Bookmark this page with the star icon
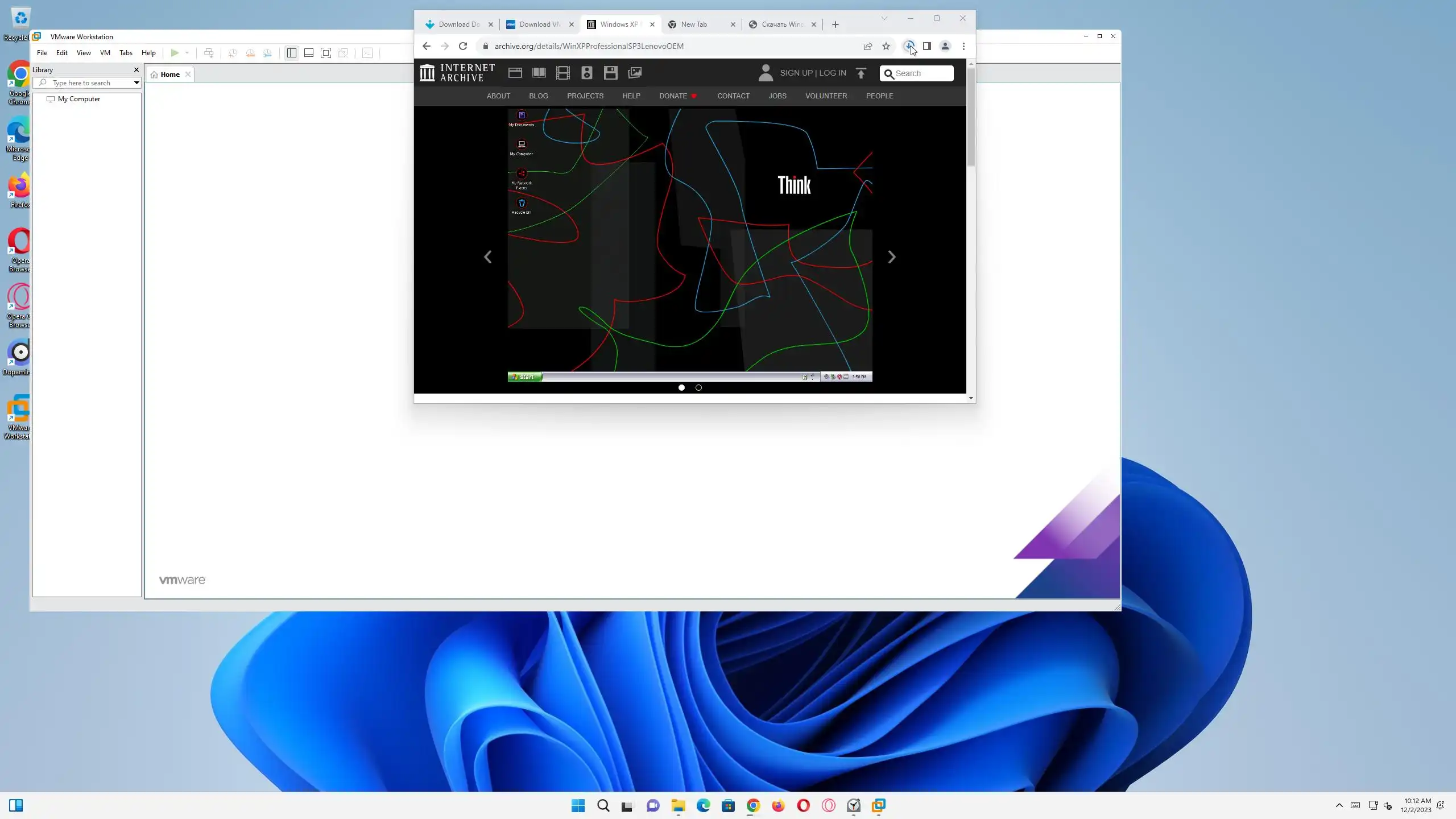The width and height of the screenshot is (1456, 819). [886, 46]
